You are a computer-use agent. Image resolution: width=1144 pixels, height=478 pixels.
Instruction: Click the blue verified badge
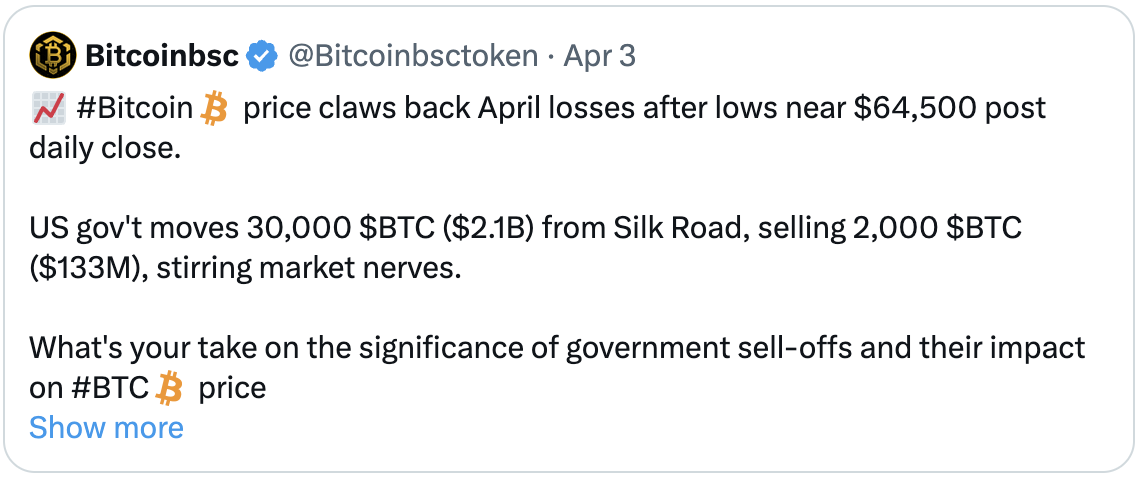tap(262, 55)
